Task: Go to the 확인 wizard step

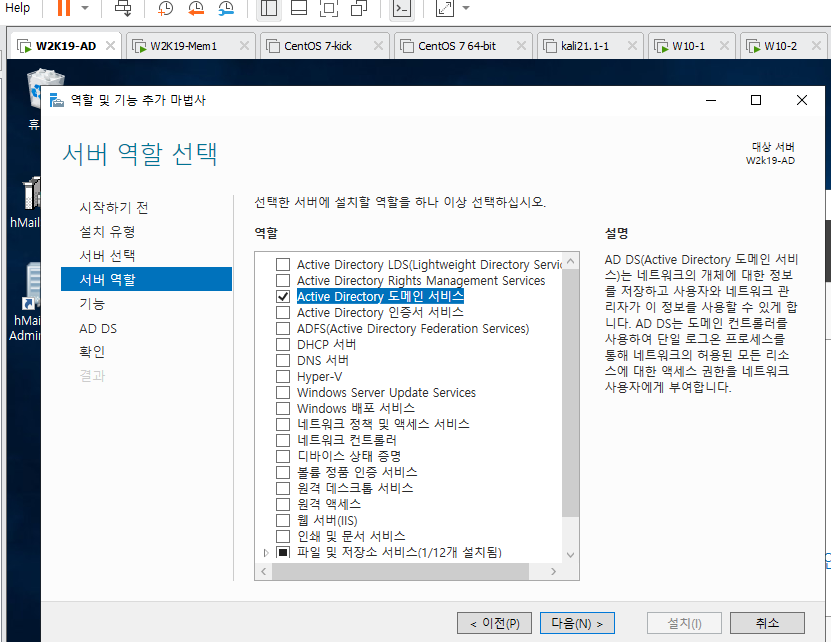Action: tap(92, 351)
